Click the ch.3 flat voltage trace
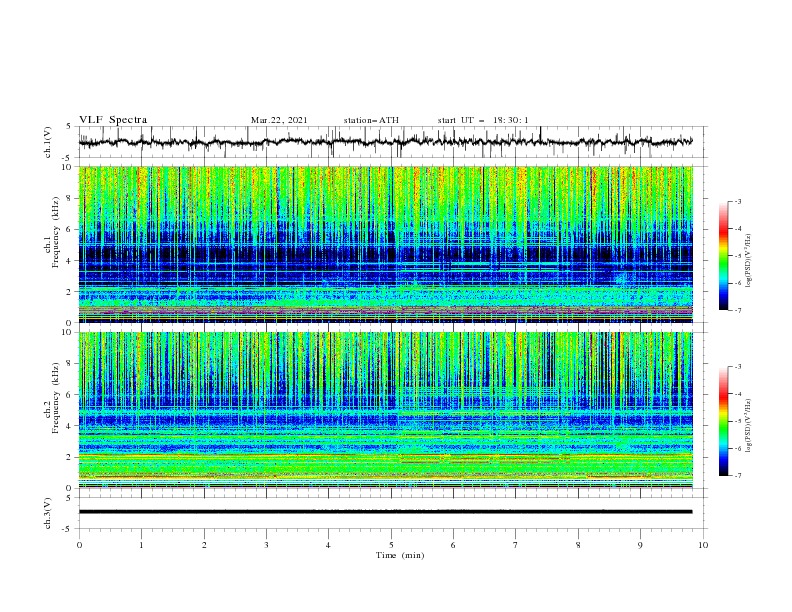 tap(385, 512)
